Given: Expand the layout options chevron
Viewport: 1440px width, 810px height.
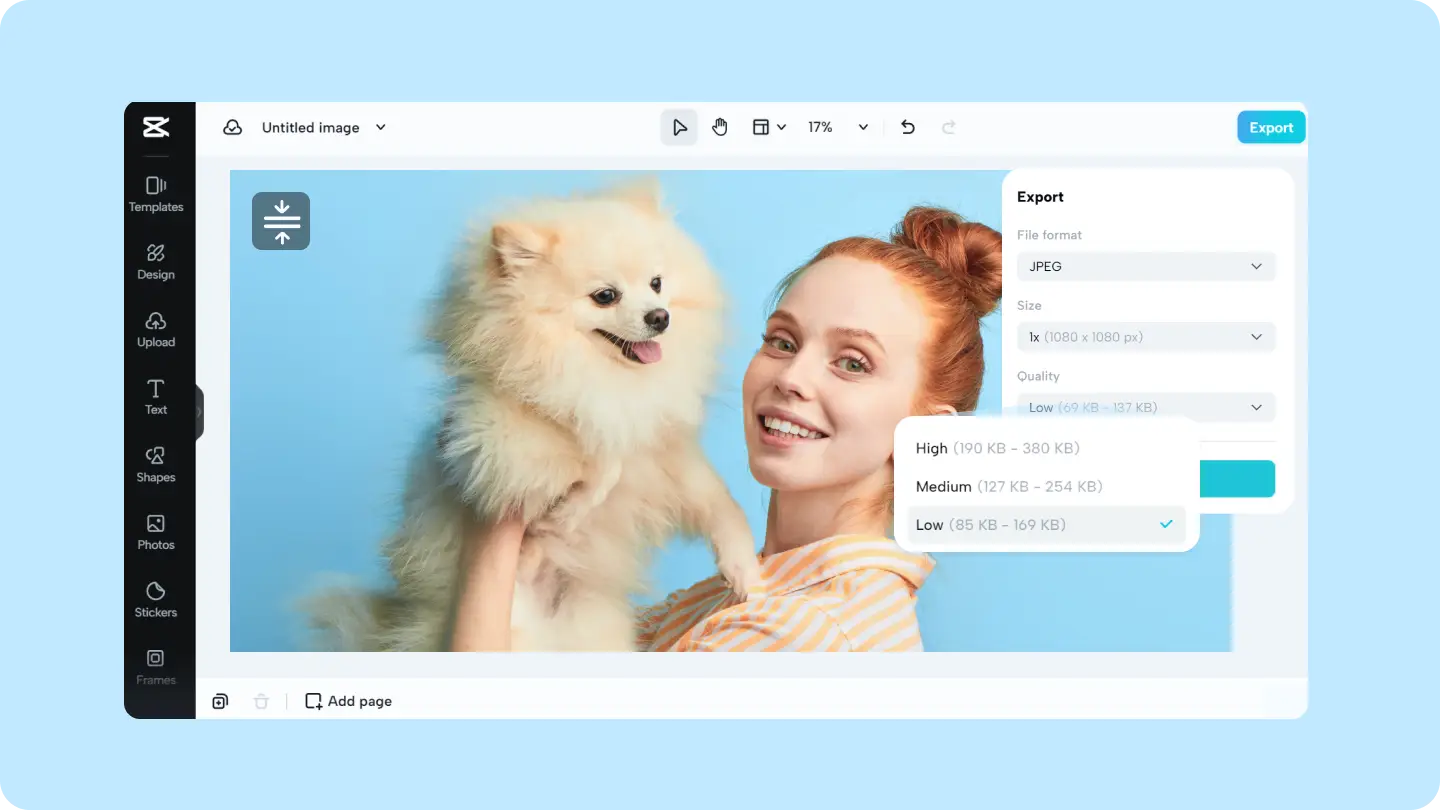Looking at the screenshot, I should coord(782,127).
